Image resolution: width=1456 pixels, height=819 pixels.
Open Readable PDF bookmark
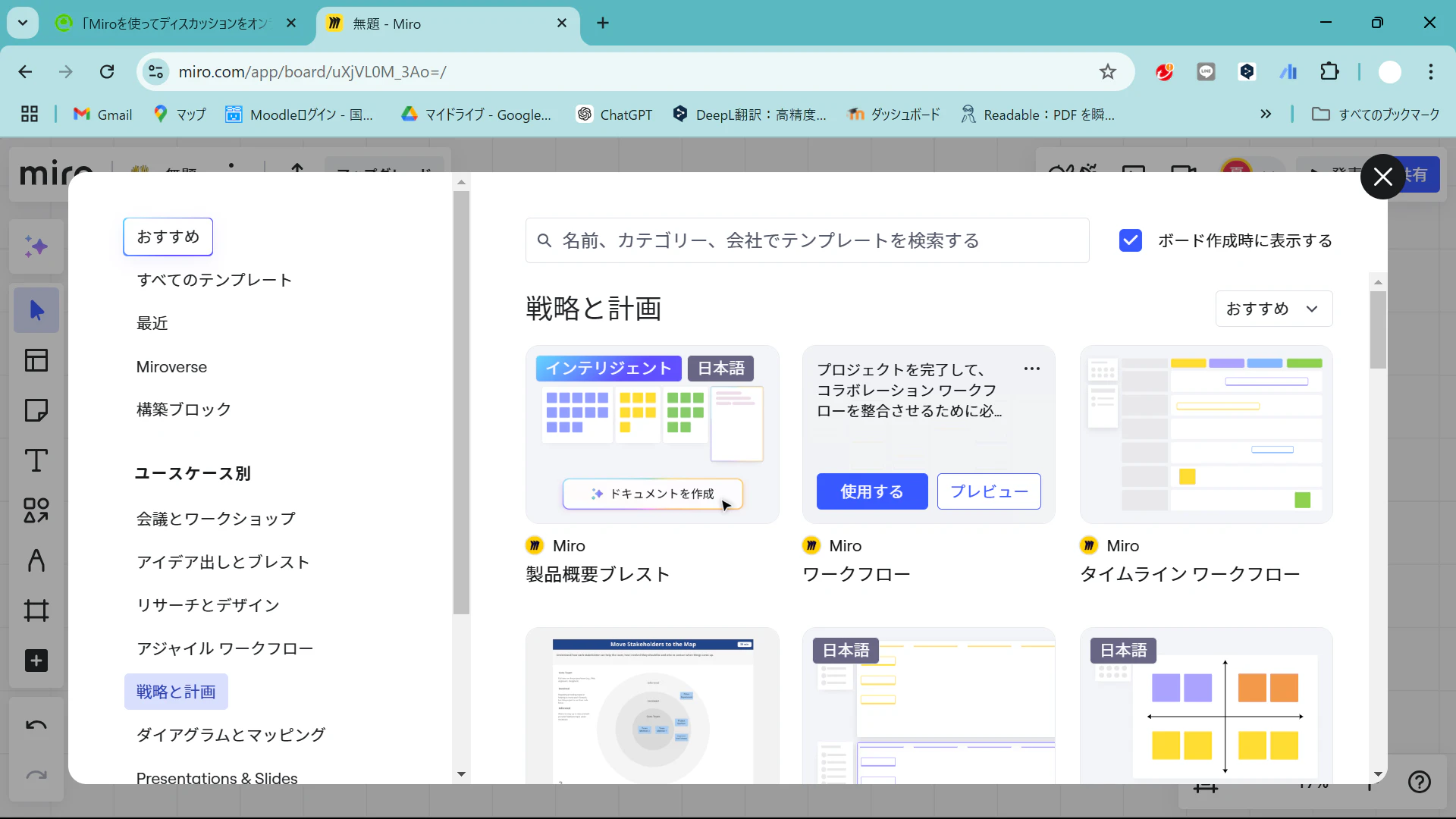click(x=1037, y=115)
